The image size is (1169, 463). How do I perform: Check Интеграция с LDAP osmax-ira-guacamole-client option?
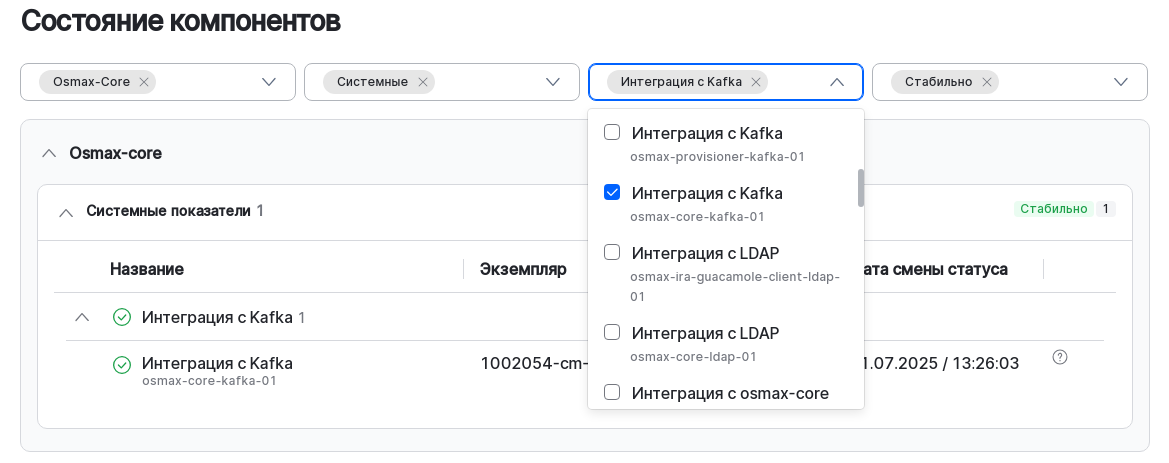pos(612,252)
